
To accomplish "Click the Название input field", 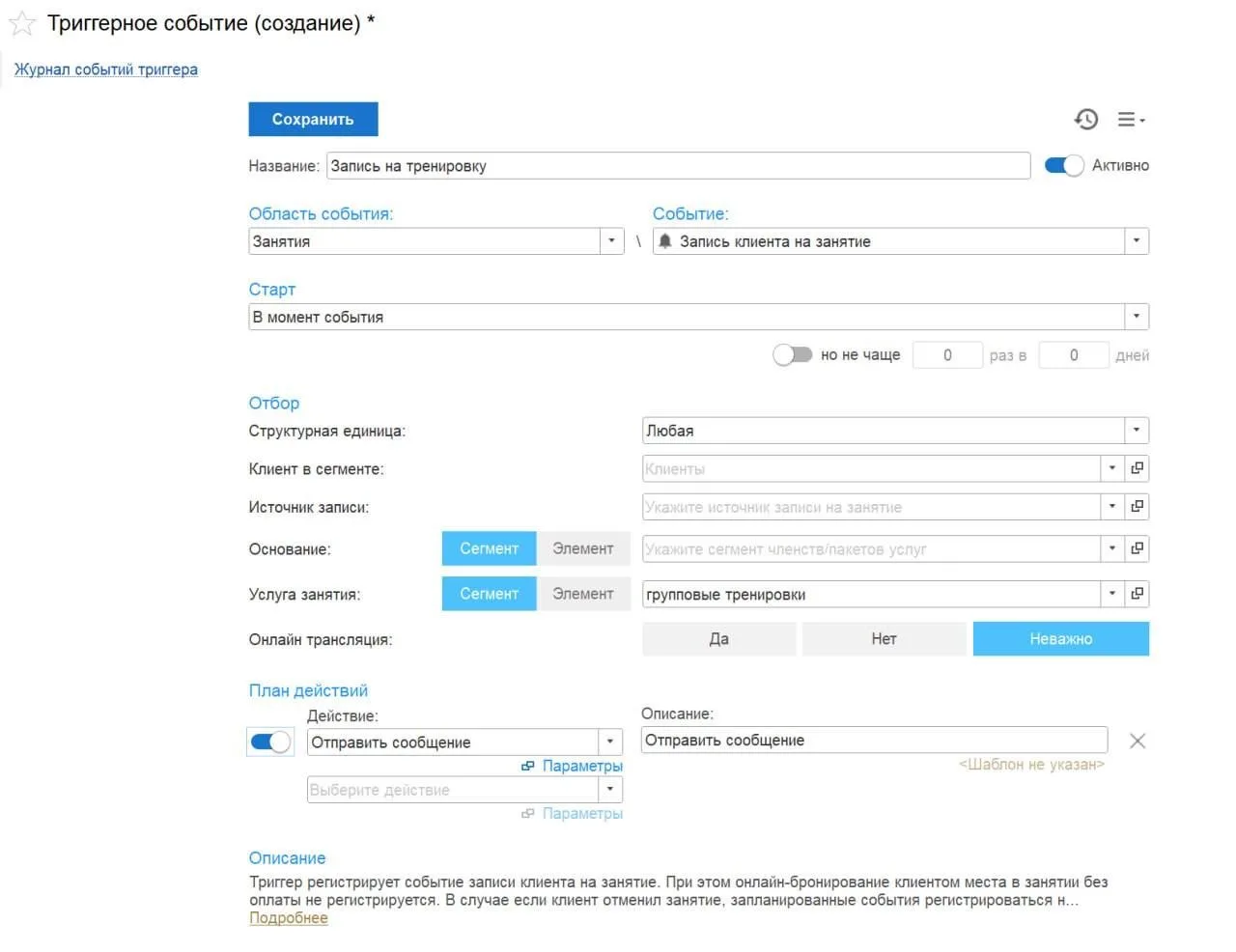I will 678,165.
